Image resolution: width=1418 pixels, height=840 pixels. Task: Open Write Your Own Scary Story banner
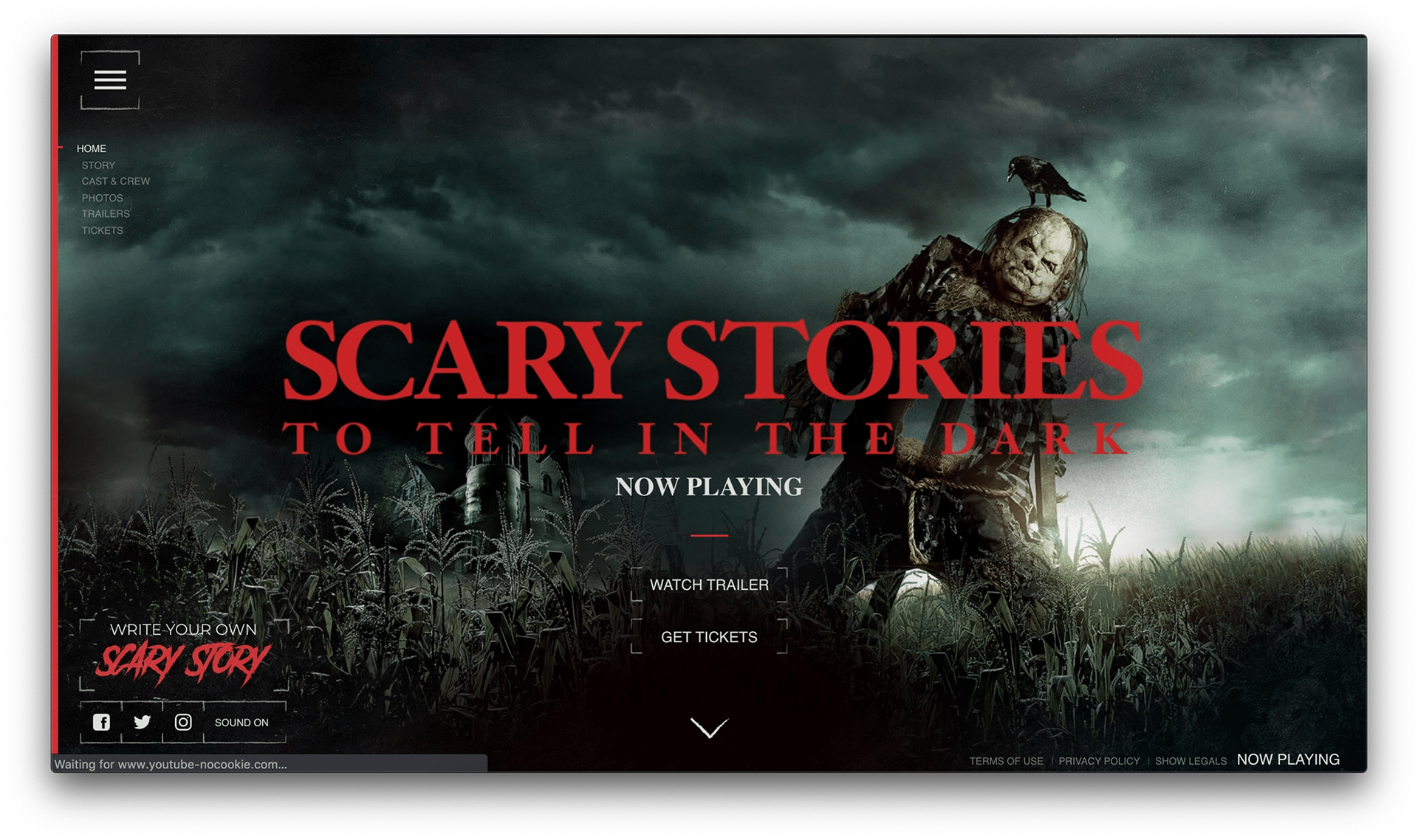point(184,655)
